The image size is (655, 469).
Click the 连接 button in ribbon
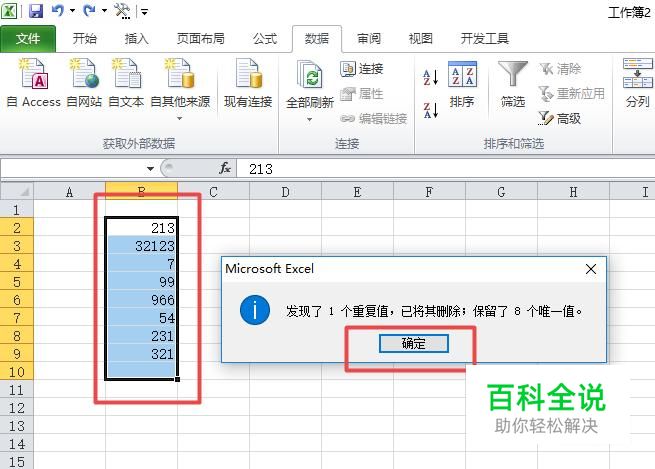pos(362,68)
